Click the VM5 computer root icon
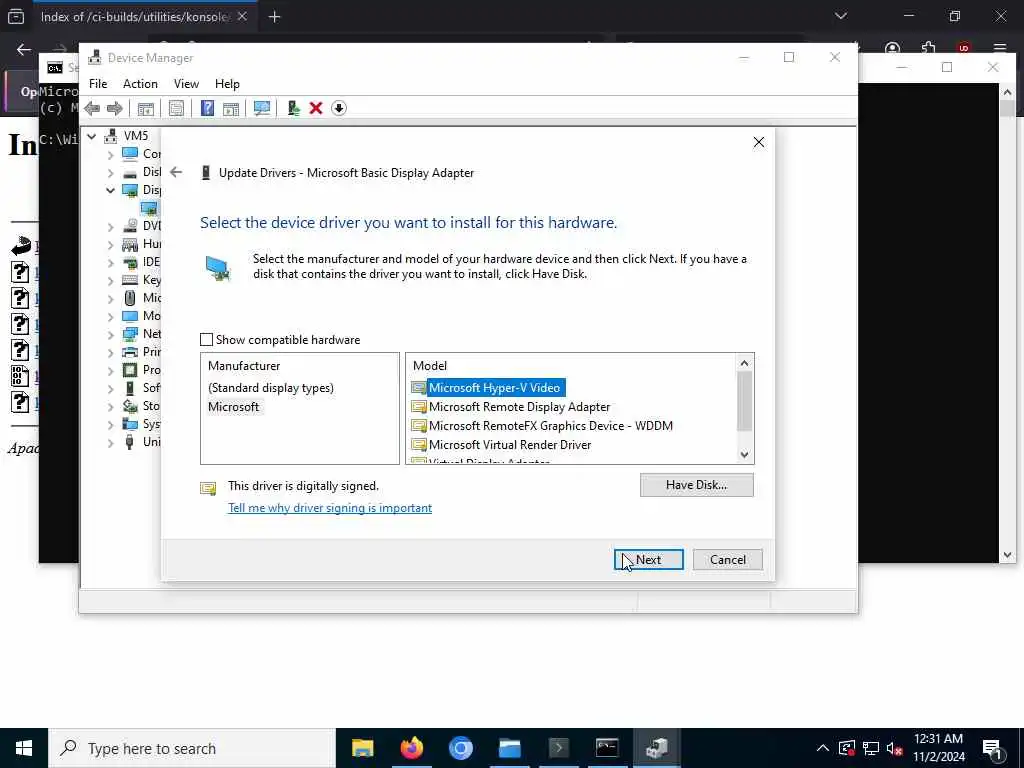Screen dimensions: 1024x768 click(x=111, y=136)
